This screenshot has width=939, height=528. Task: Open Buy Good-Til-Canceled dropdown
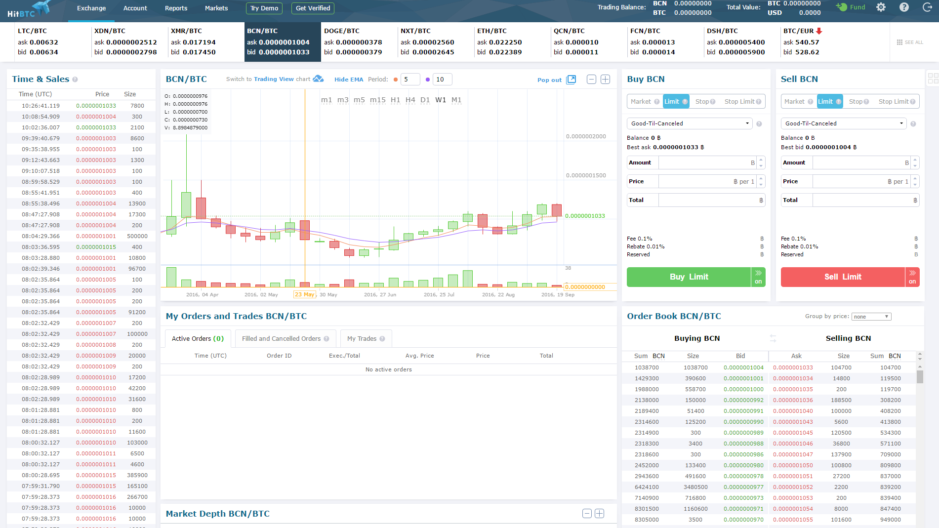click(x=690, y=124)
